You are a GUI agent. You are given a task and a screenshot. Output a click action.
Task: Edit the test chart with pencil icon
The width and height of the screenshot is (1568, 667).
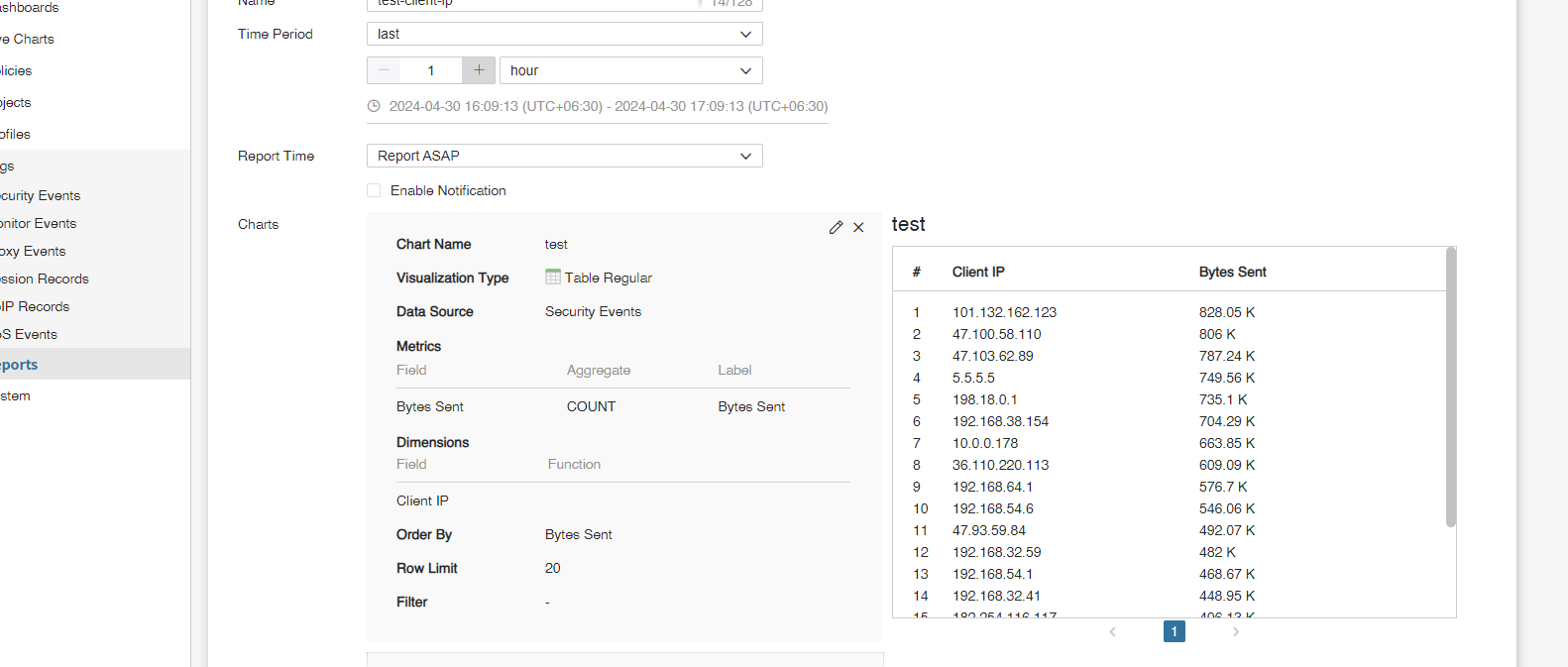pos(836,228)
